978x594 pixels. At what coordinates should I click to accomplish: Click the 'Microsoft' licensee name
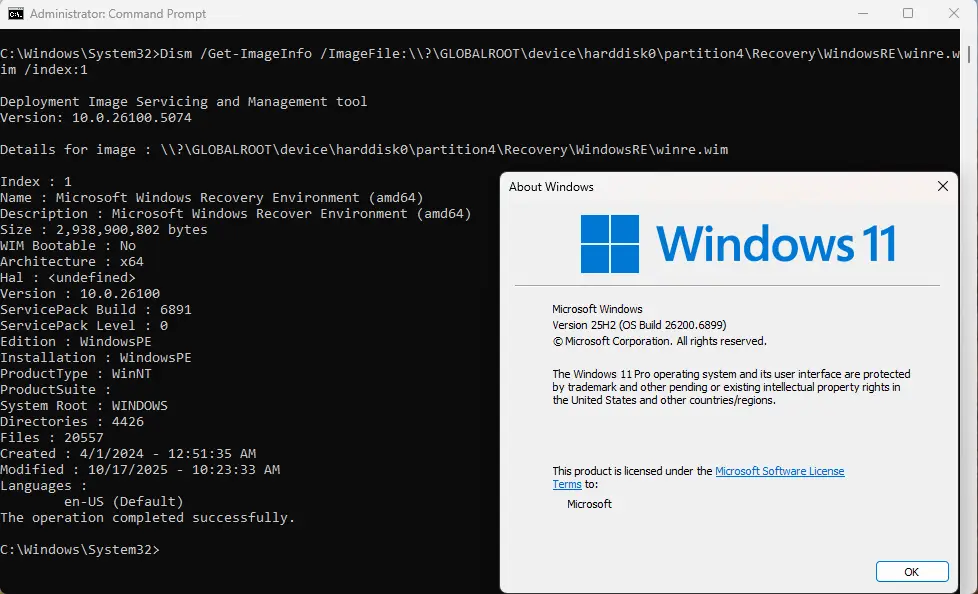pyautogui.click(x=589, y=504)
